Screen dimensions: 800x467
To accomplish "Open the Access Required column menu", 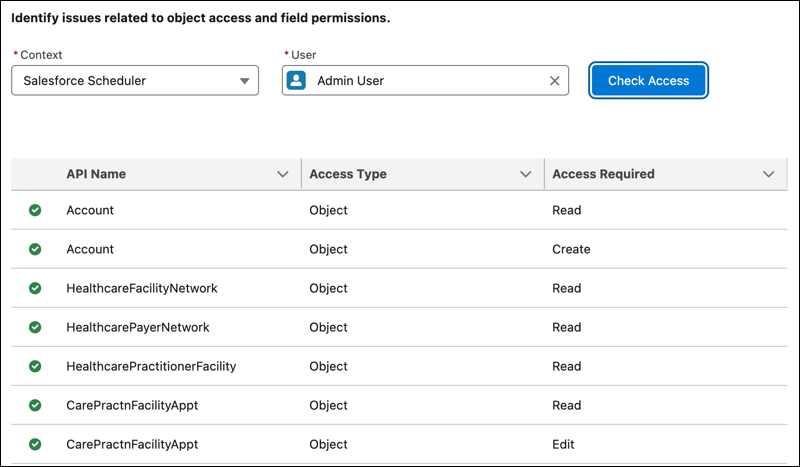I will tap(768, 174).
